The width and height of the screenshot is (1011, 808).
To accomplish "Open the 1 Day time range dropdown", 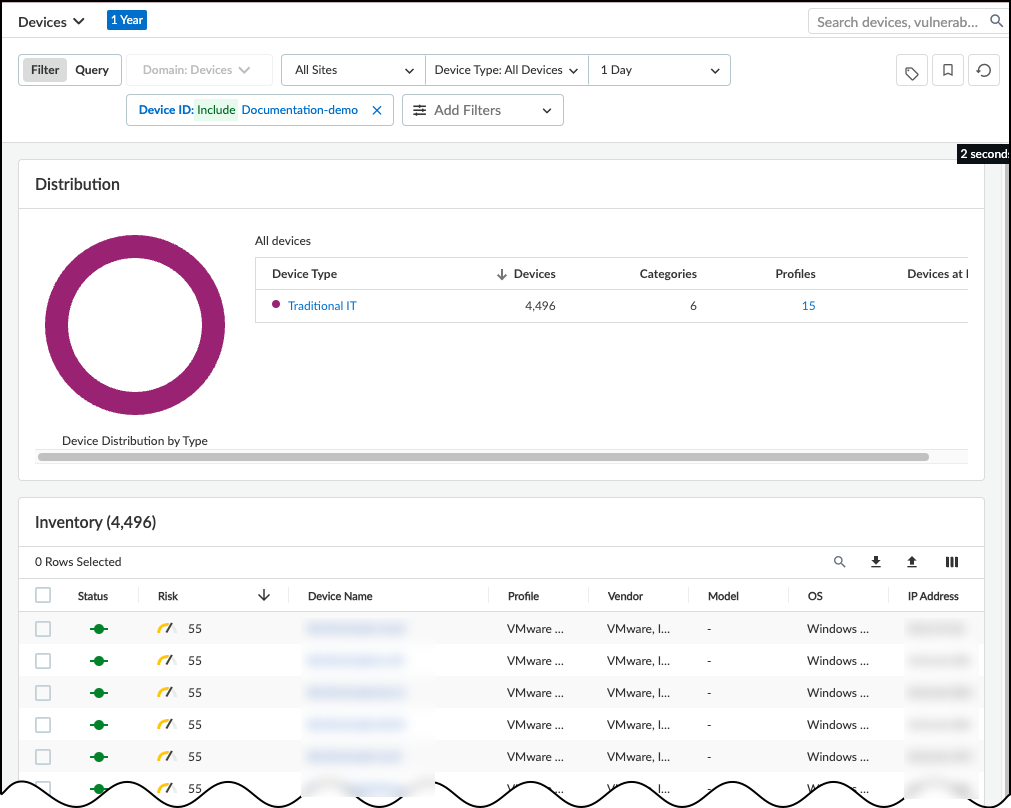I will [x=659, y=70].
